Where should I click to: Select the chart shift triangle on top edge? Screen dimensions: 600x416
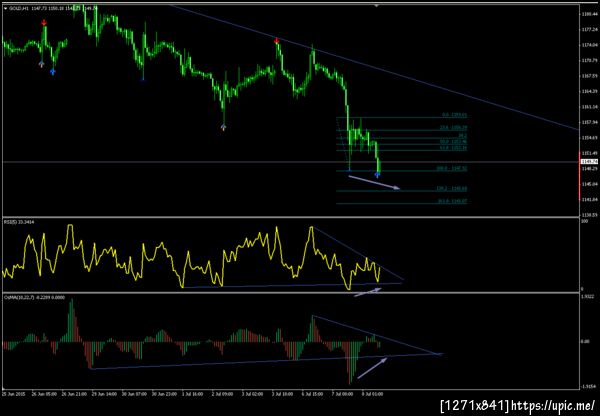point(377,5)
